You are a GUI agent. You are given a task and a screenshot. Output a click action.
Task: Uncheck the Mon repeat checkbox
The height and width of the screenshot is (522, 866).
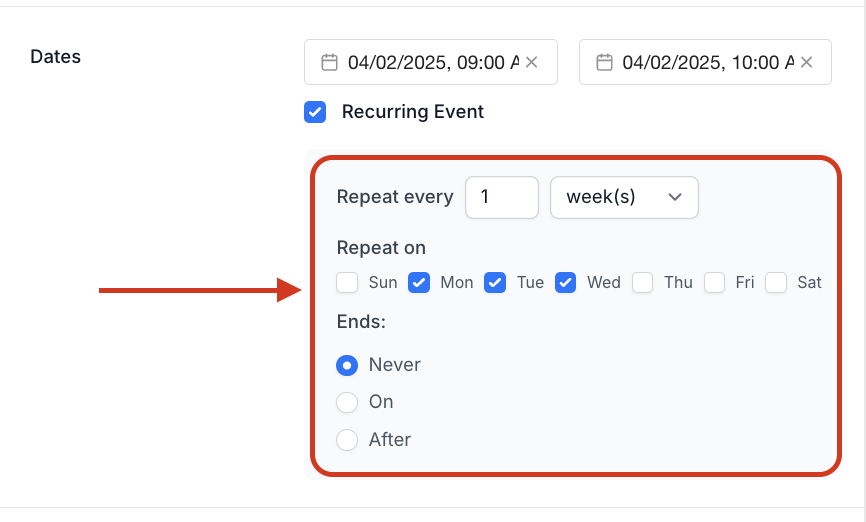[x=419, y=282]
